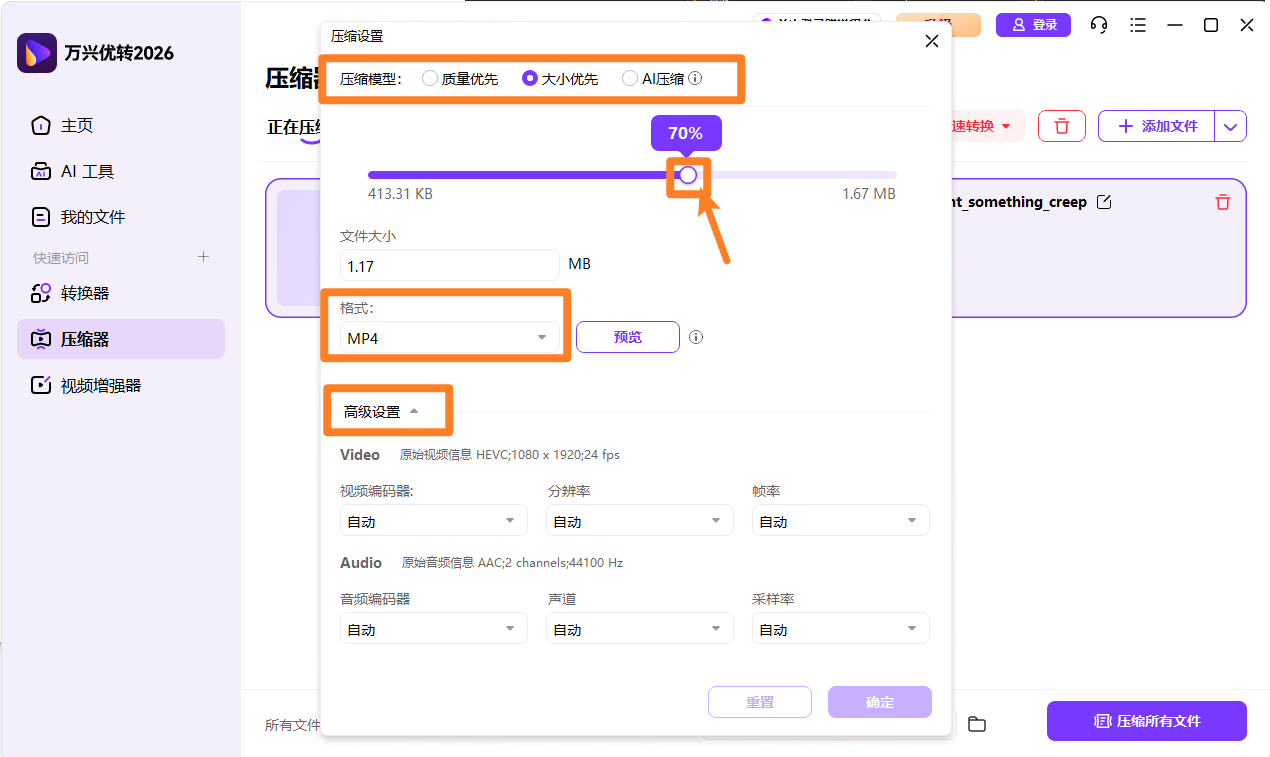
Task: Click the 压缩所有文件 button
Action: 1147,721
